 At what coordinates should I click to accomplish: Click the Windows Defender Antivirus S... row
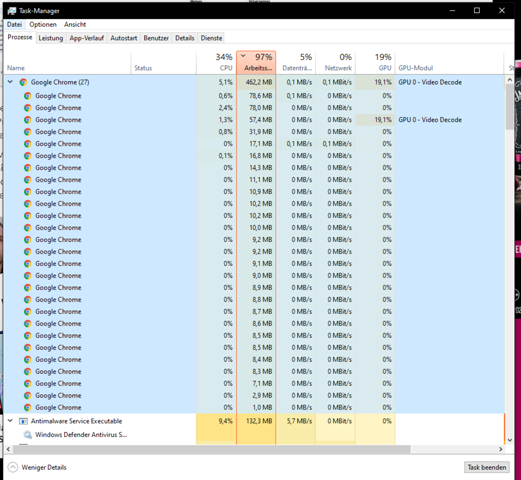(254, 435)
